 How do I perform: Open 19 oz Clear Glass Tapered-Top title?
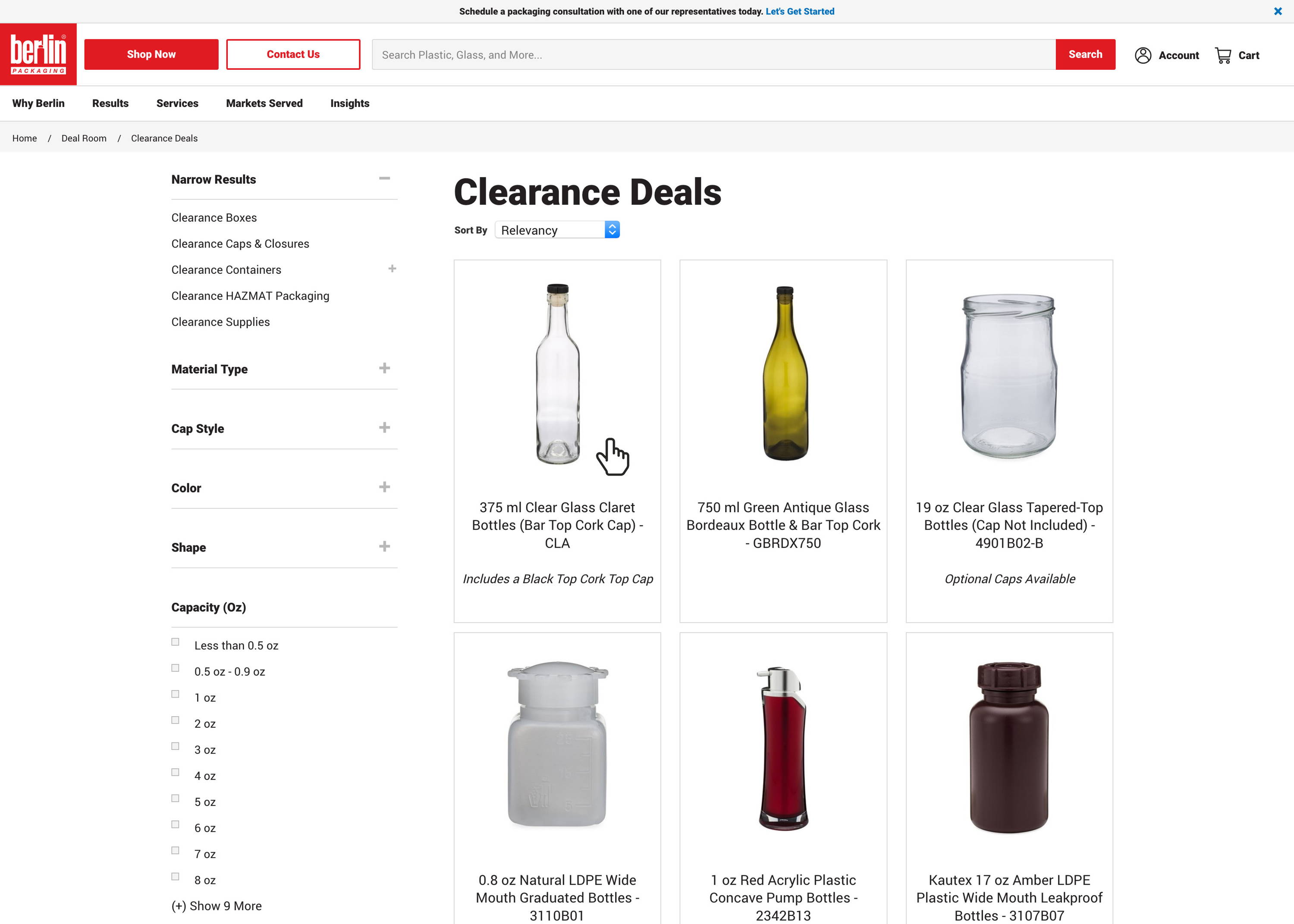[x=1009, y=525]
